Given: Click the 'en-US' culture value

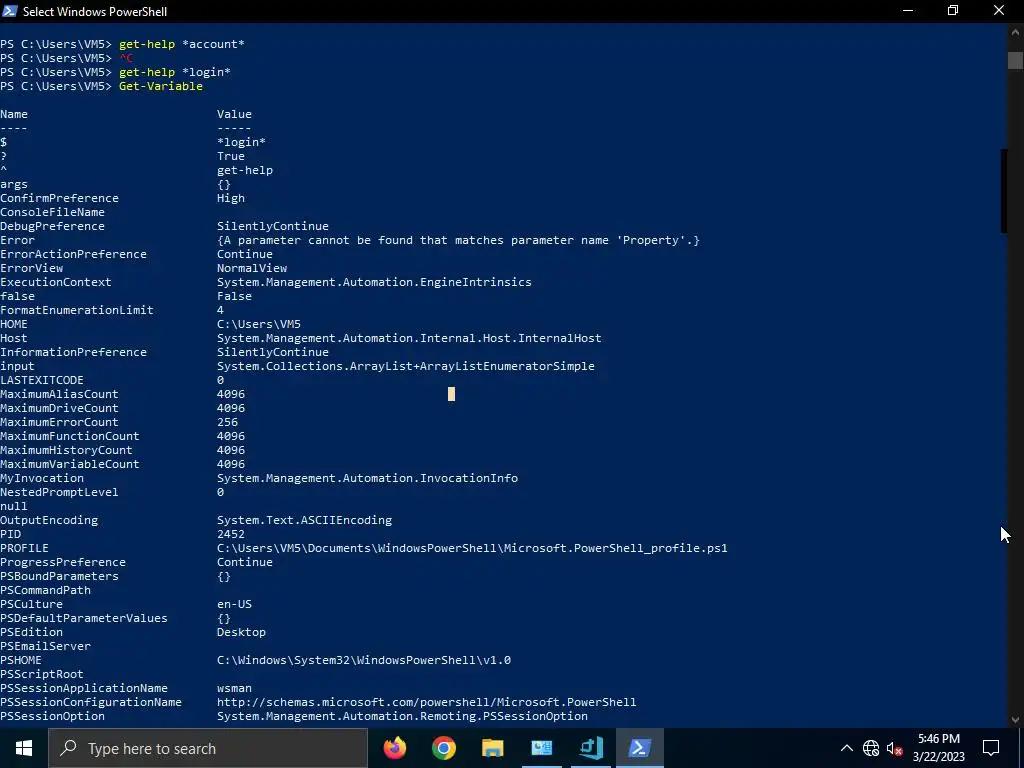Looking at the screenshot, I should [x=234, y=604].
